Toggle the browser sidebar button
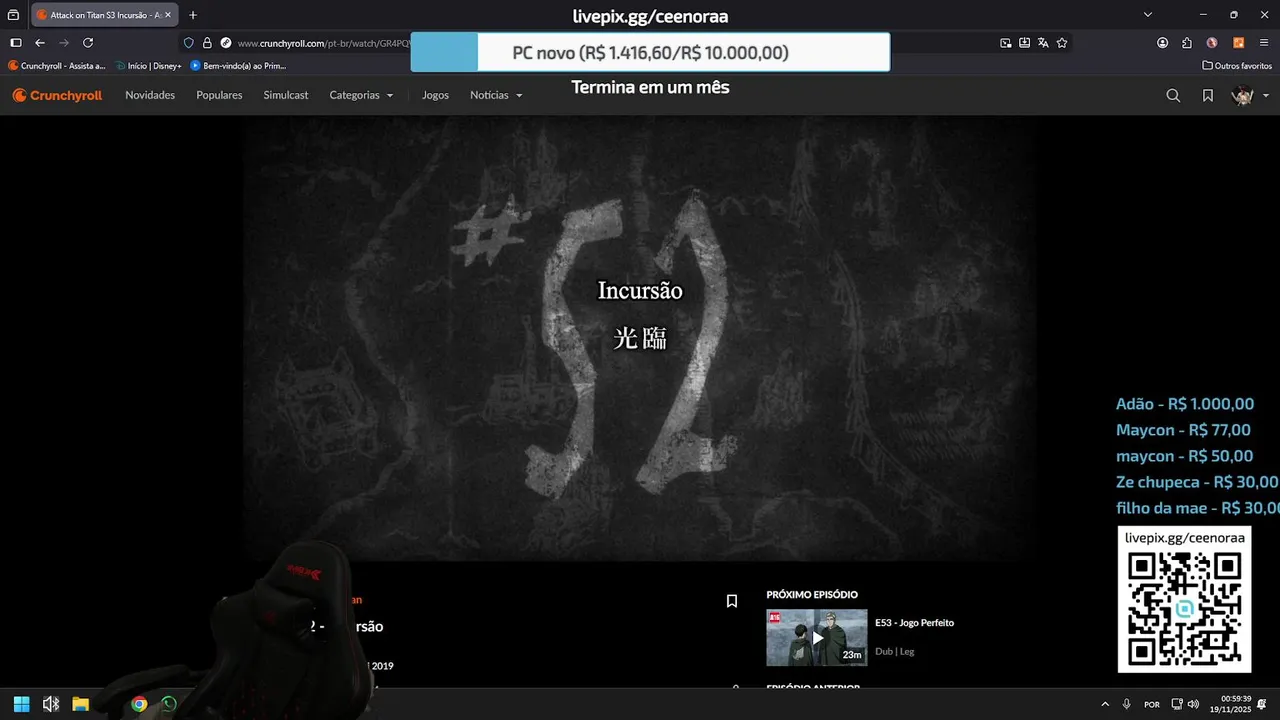Image resolution: width=1280 pixels, height=720 pixels. click(x=15, y=43)
